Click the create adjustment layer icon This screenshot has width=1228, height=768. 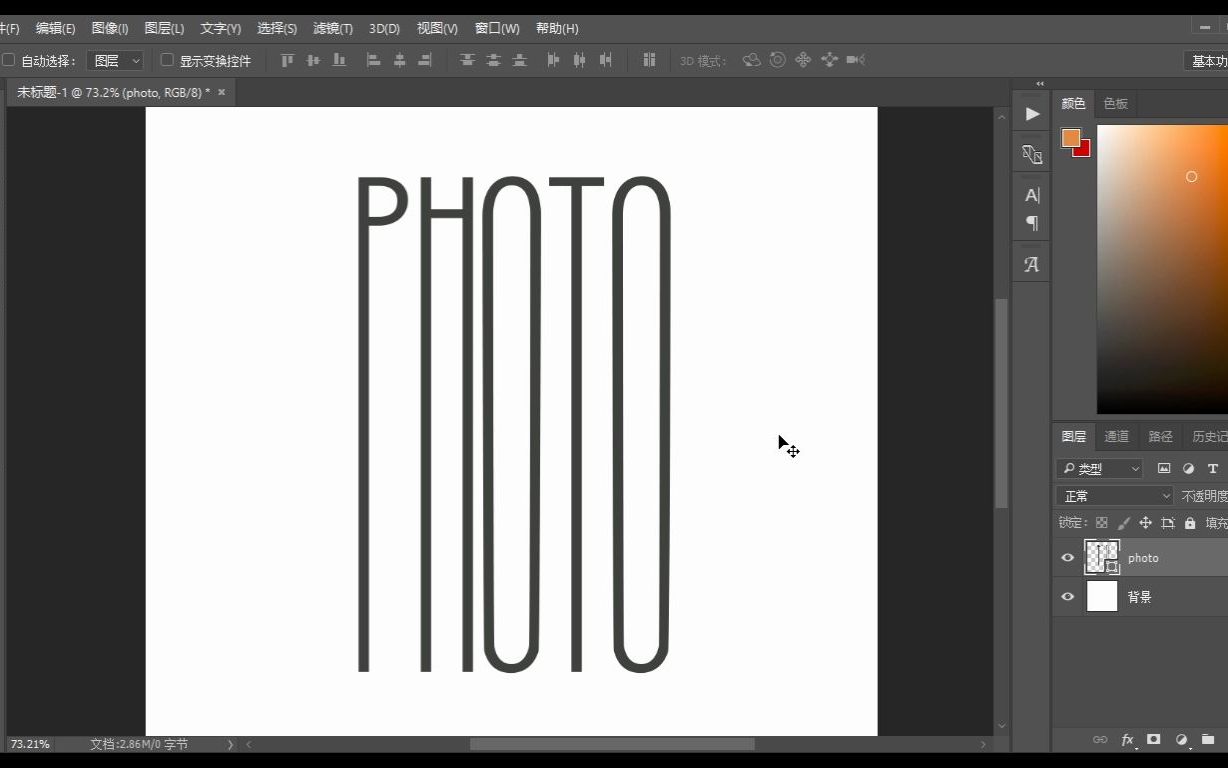click(x=1183, y=740)
